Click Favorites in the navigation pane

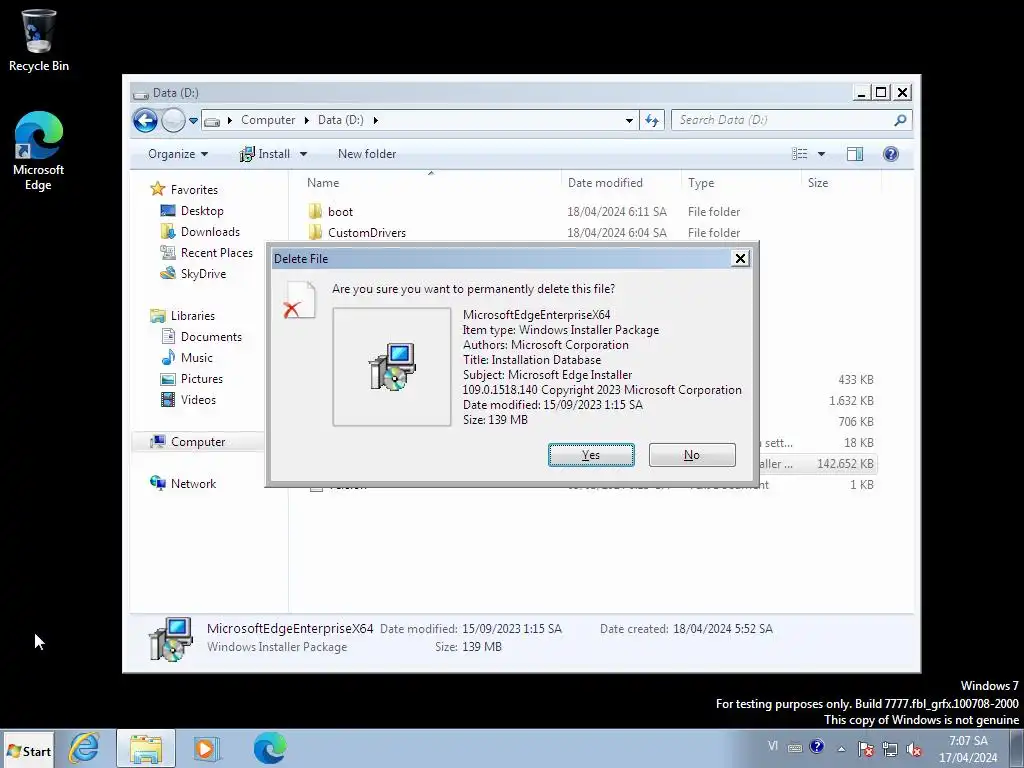pos(194,190)
